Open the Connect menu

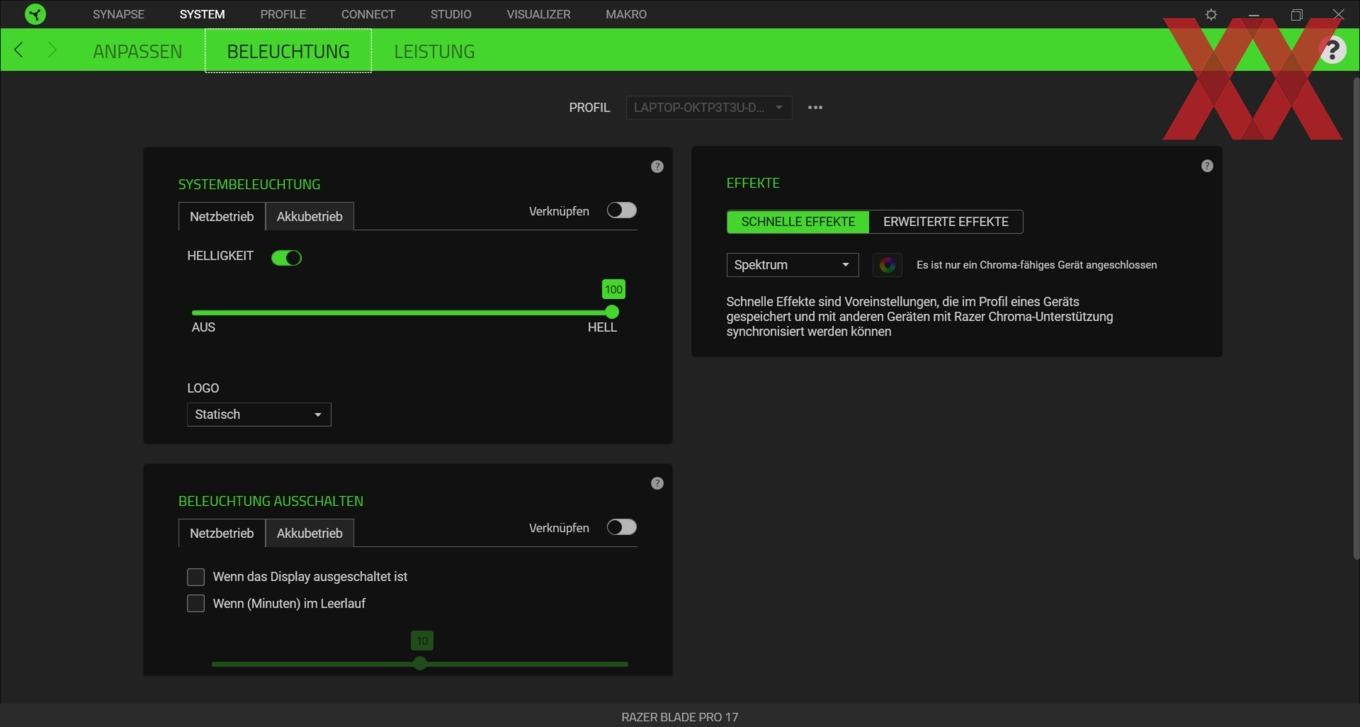tap(368, 14)
